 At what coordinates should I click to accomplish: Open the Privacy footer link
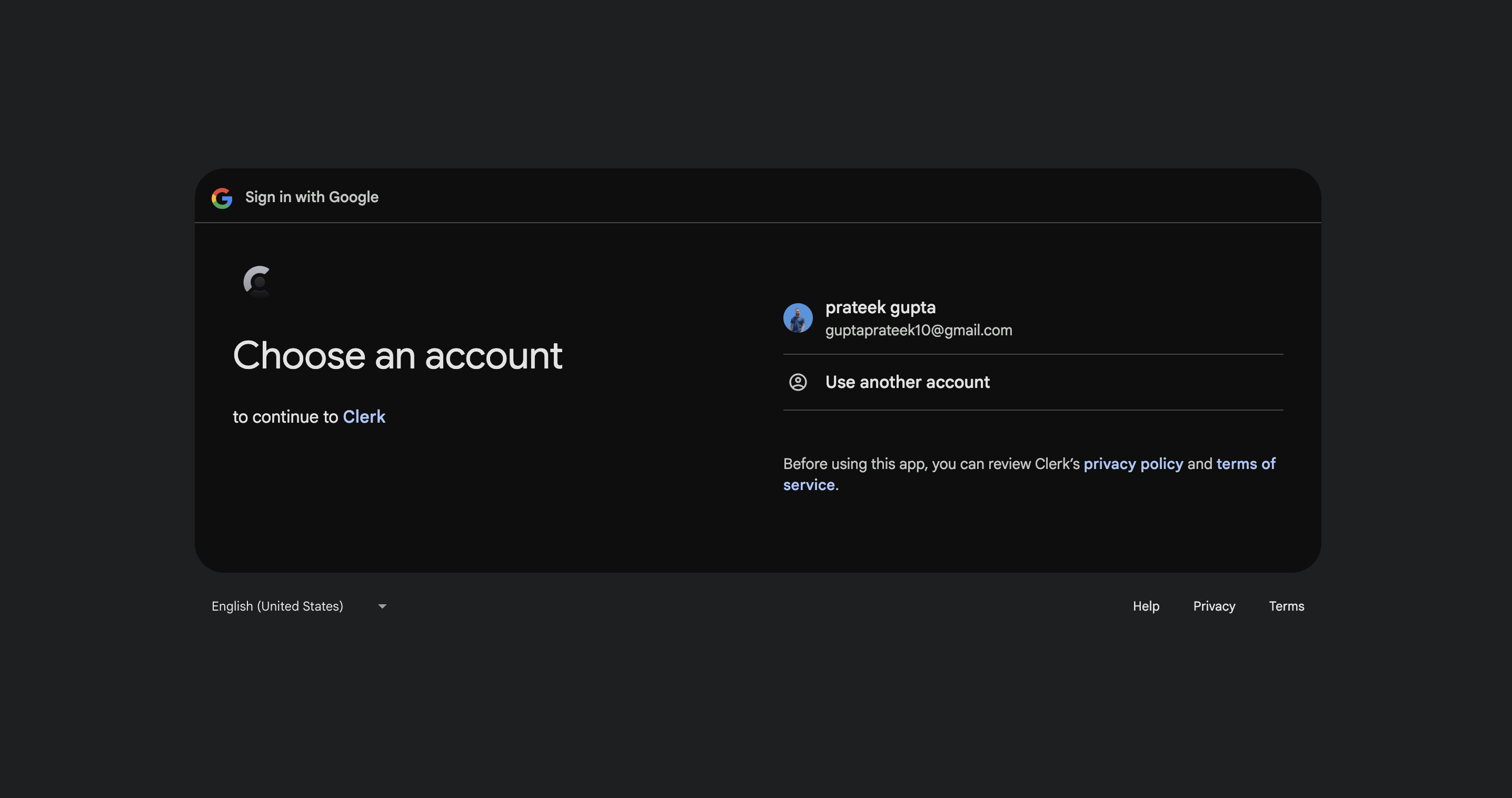coord(1214,606)
